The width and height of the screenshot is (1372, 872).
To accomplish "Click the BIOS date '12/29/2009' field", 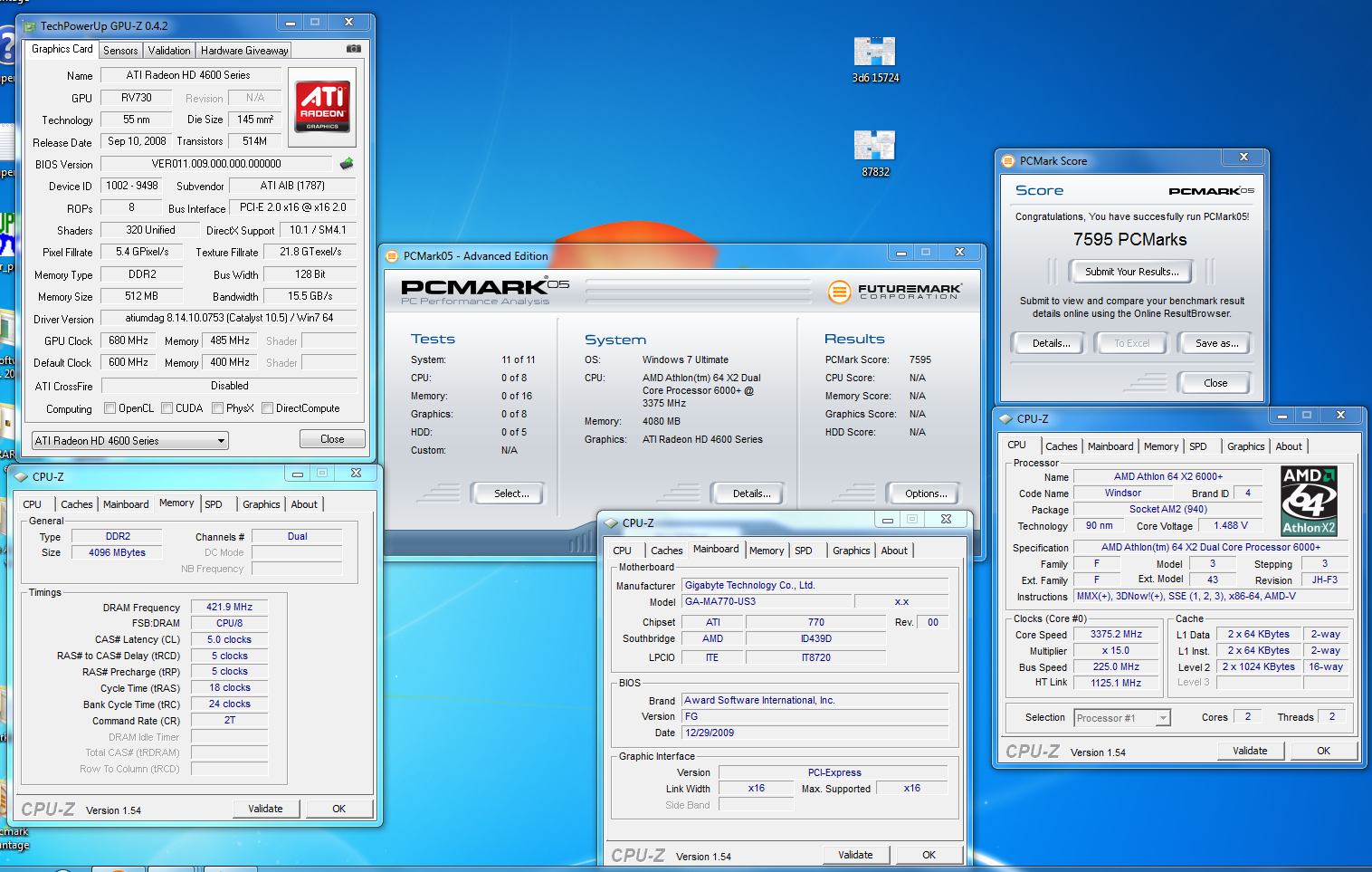I will (x=815, y=733).
